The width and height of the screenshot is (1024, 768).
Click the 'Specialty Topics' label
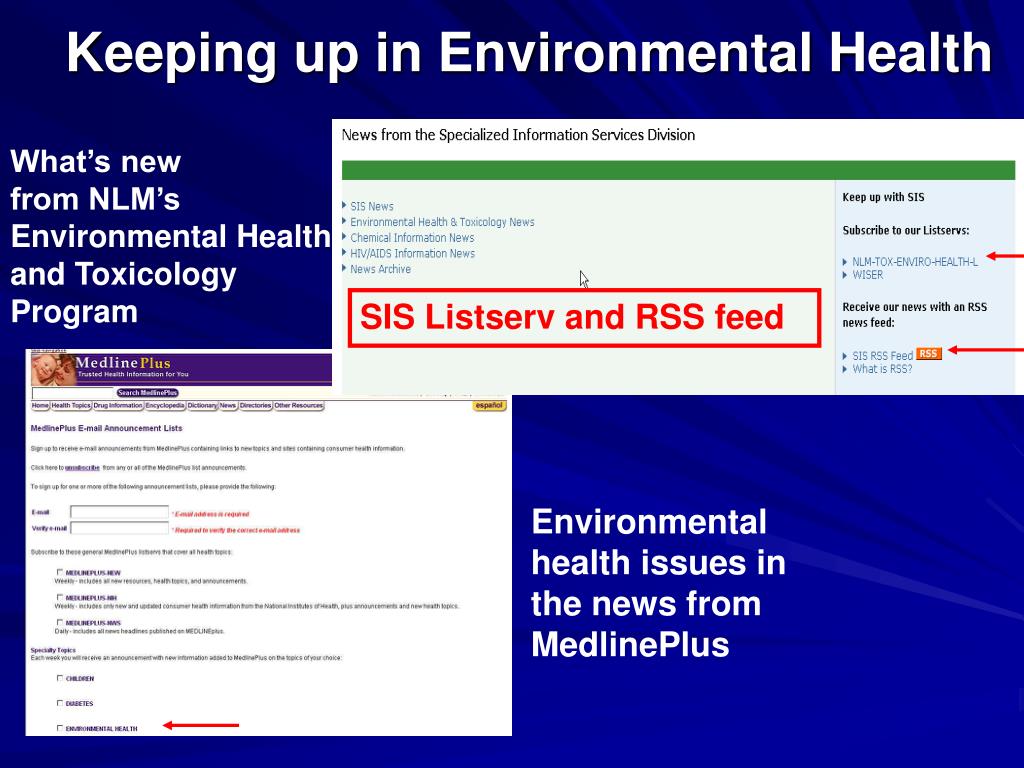(x=53, y=650)
